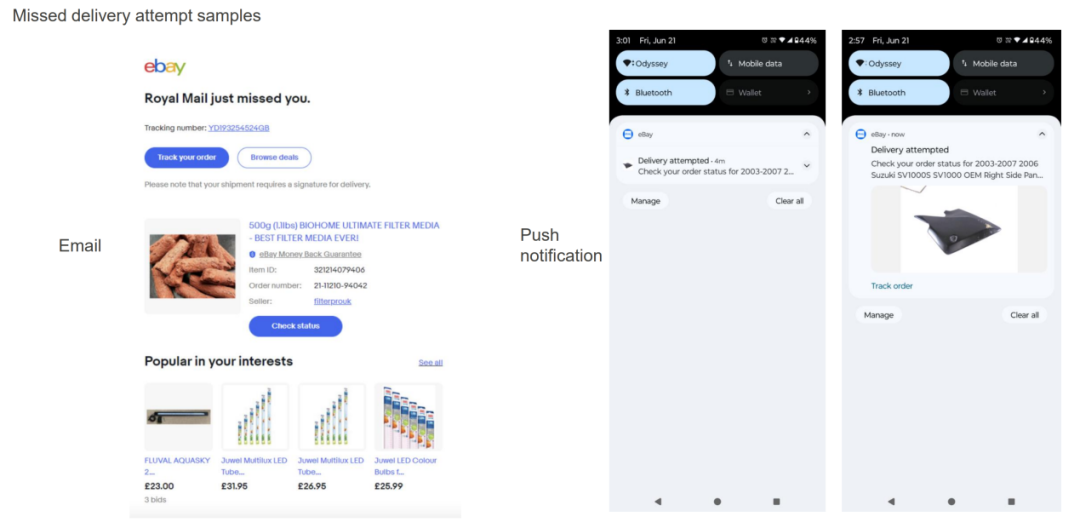The height and width of the screenshot is (528, 1080).
Task: Click See all link in Popular interests
Action: (430, 362)
